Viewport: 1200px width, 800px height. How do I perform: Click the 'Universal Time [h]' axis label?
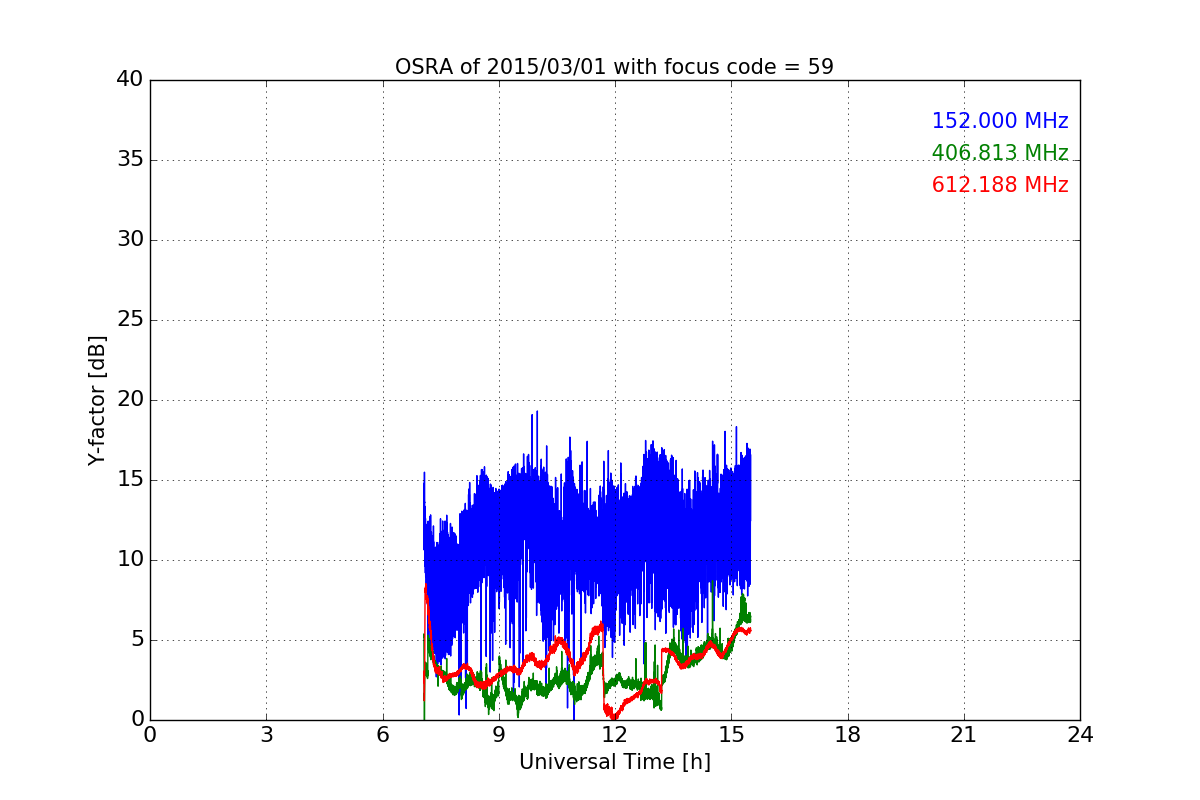614,762
